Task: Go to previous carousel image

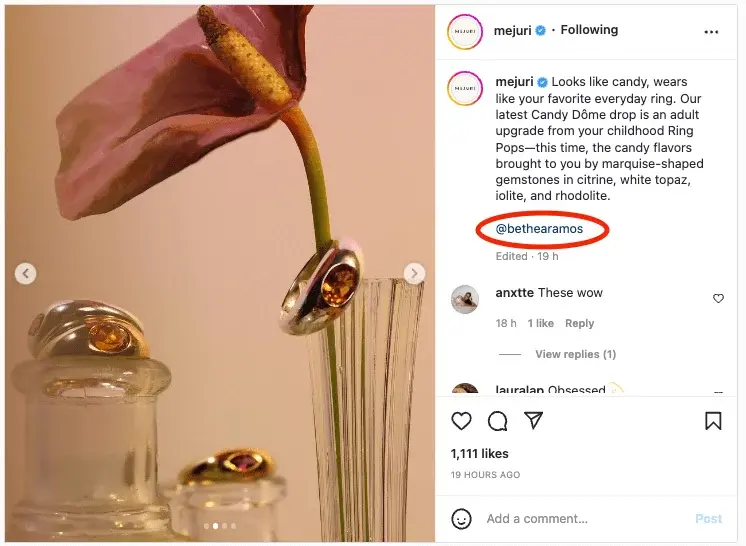Action: [26, 273]
